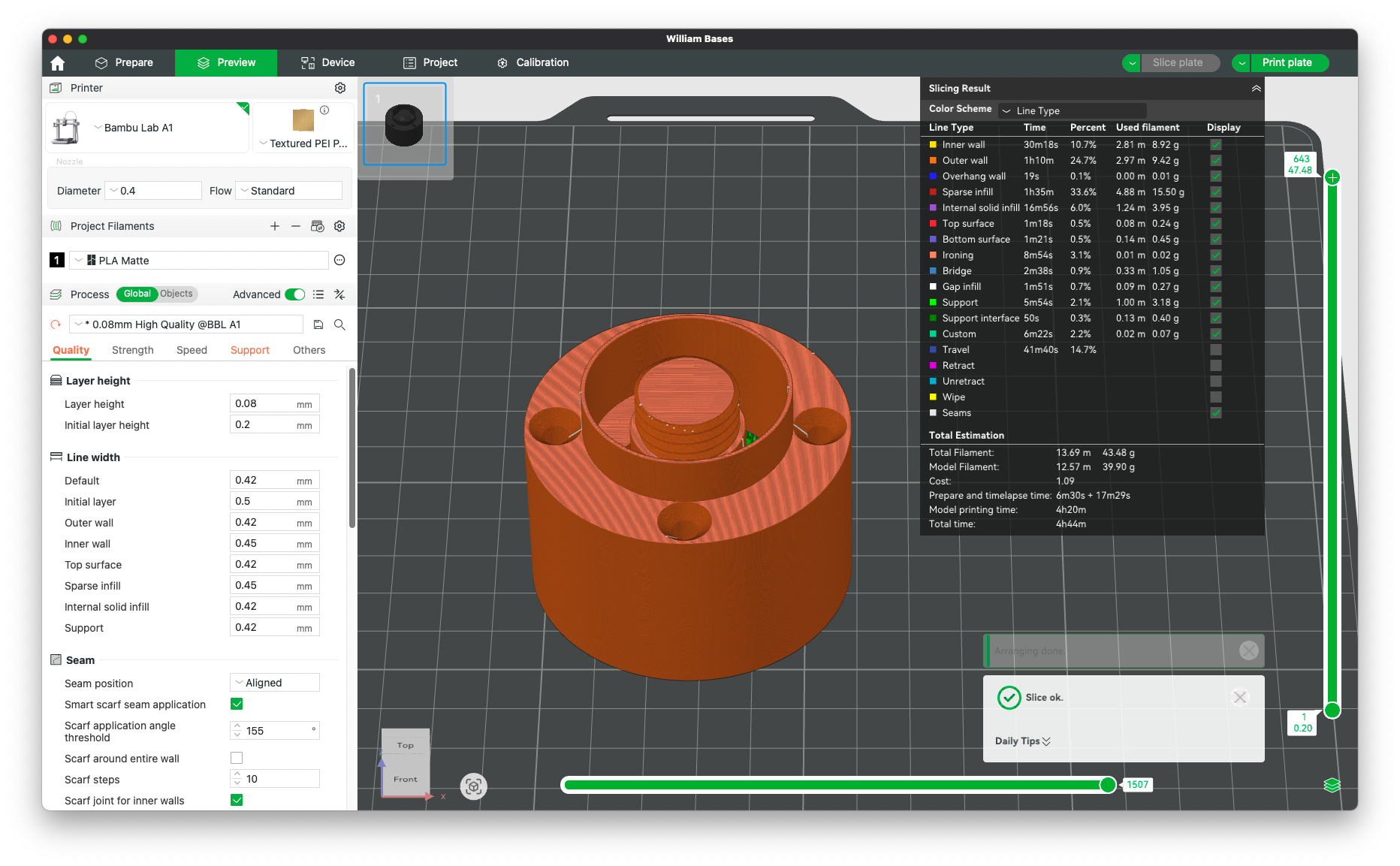This screenshot has width=1400, height=866.
Task: Click the view reset camera icon
Action: tap(474, 786)
